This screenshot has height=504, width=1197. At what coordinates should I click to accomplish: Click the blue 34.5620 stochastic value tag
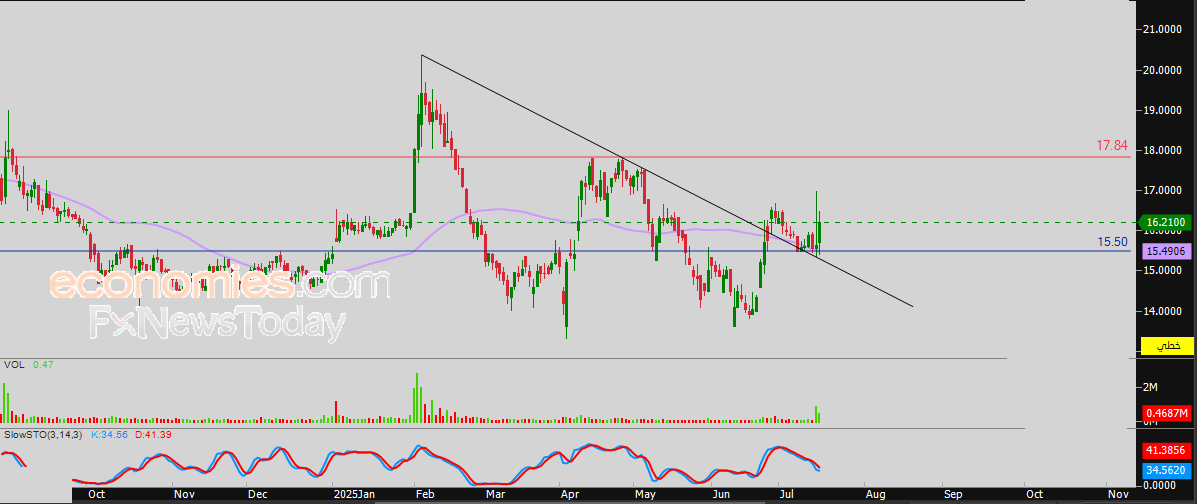click(1167, 472)
